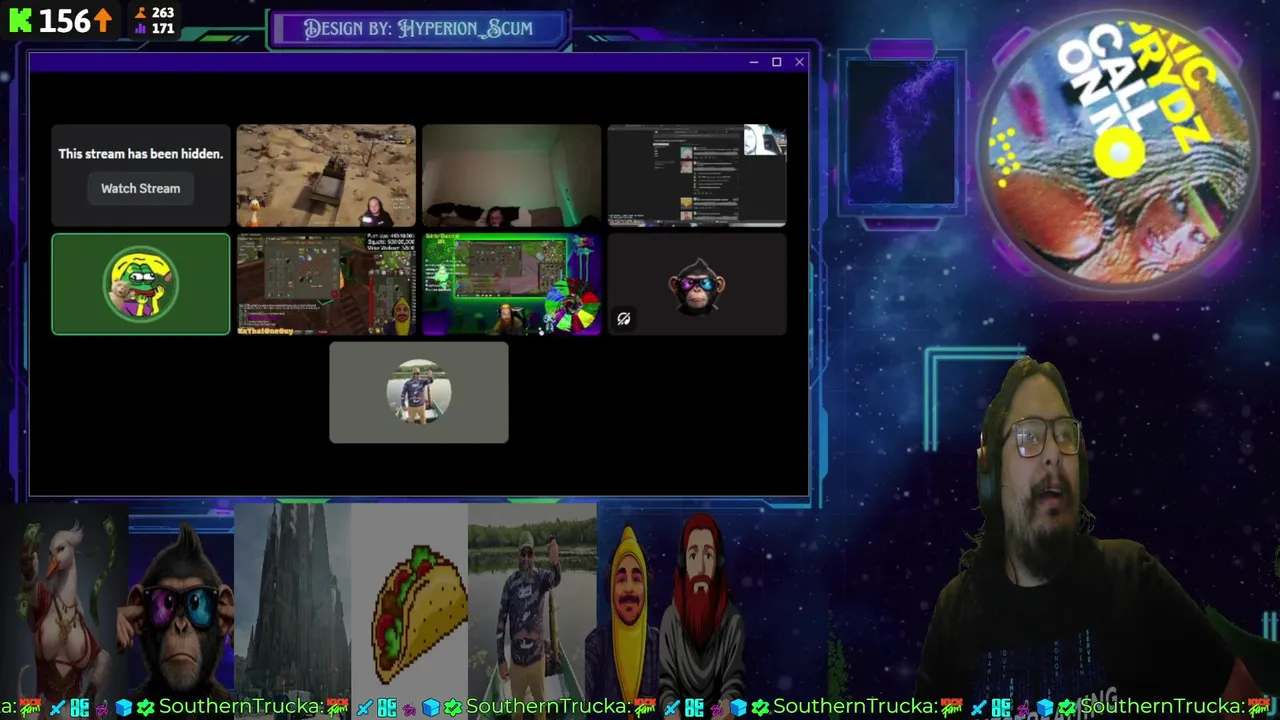Select the monkey with sunglasses call tile

[x=697, y=284]
